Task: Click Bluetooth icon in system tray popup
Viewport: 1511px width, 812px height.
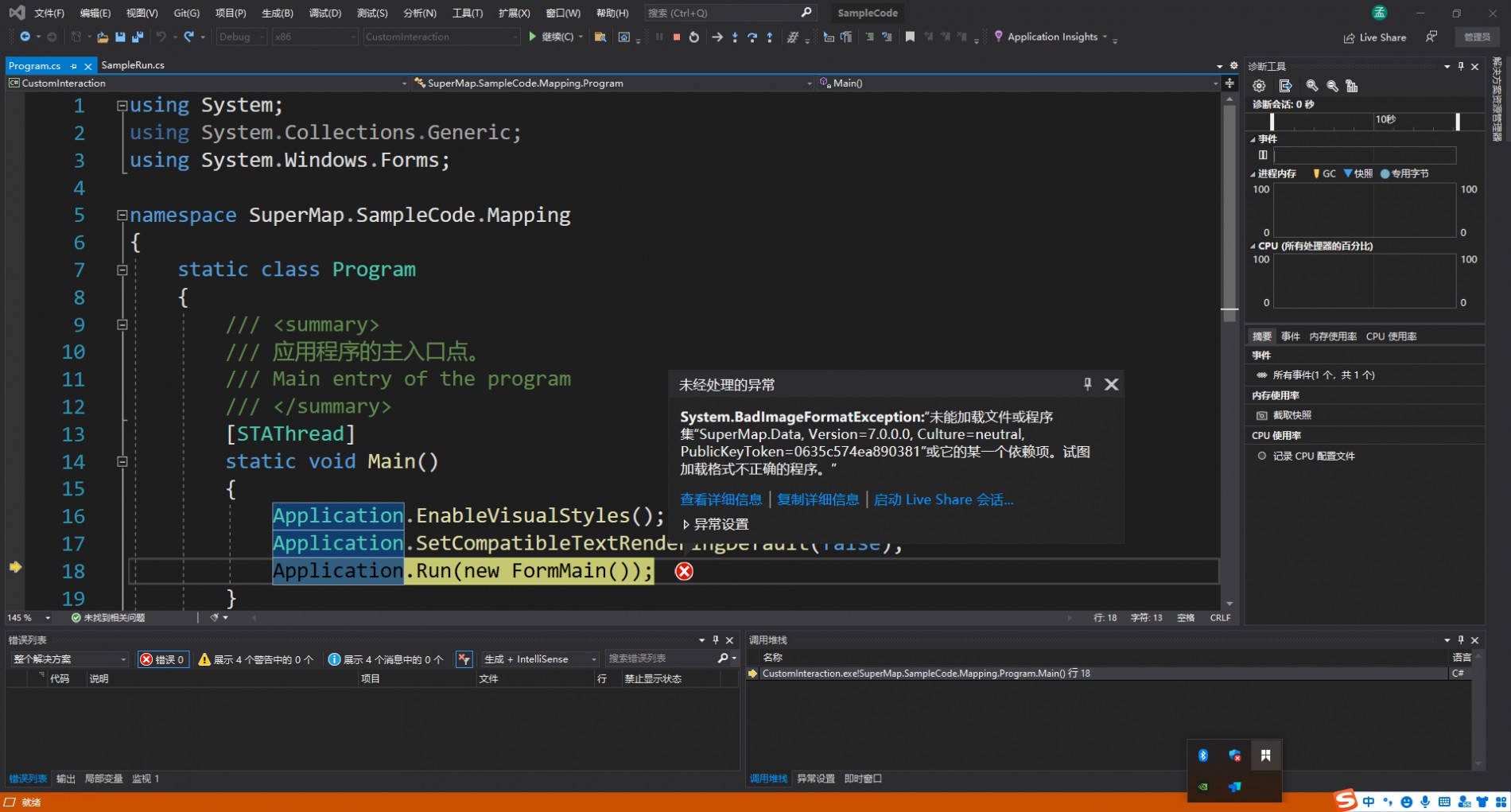Action: coord(1203,756)
